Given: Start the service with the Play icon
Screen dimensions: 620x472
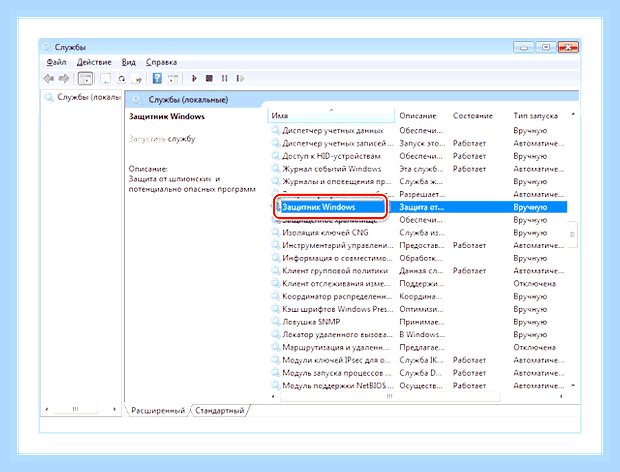Looking at the screenshot, I should coord(194,79).
